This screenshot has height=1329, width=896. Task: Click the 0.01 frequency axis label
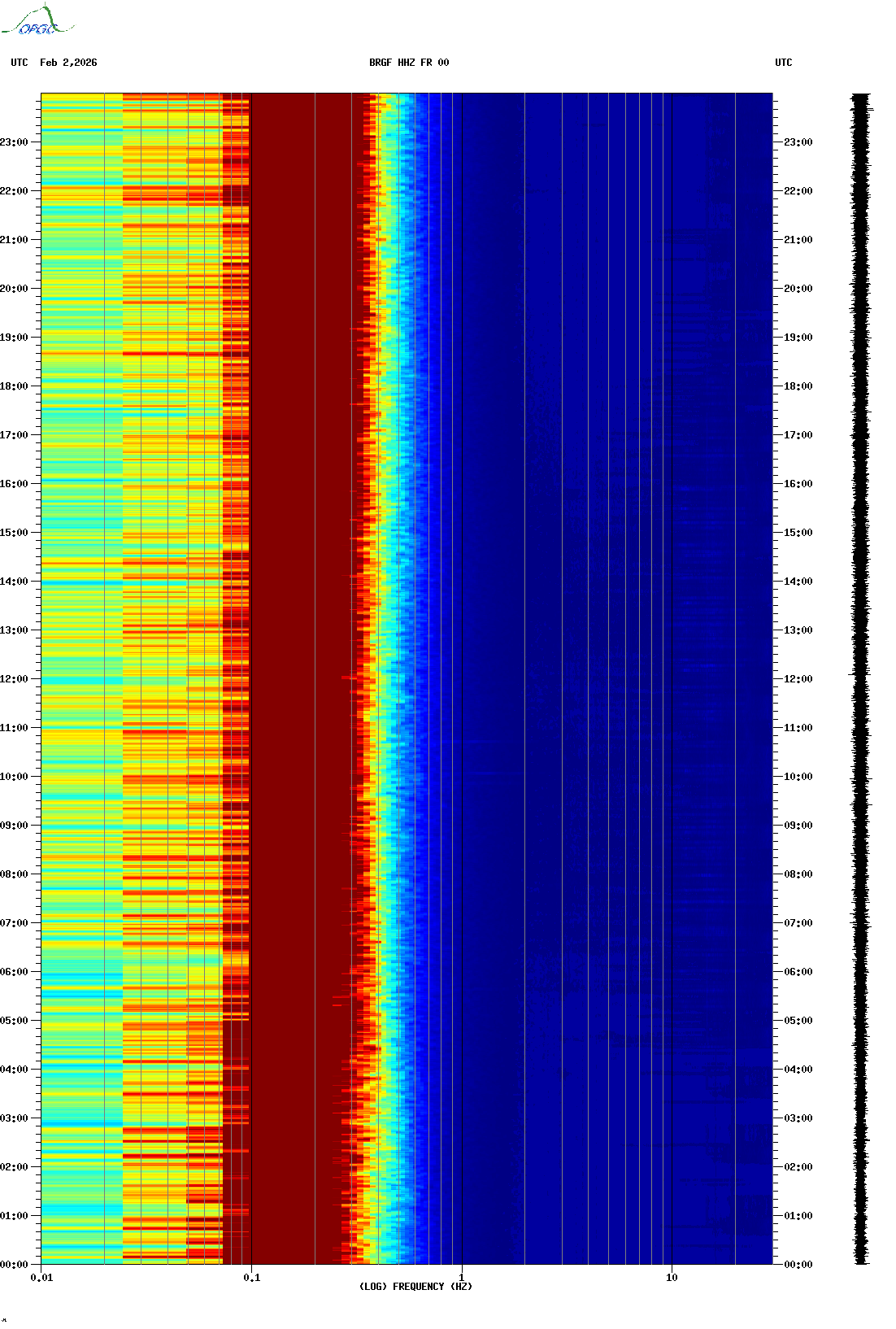click(x=41, y=1278)
